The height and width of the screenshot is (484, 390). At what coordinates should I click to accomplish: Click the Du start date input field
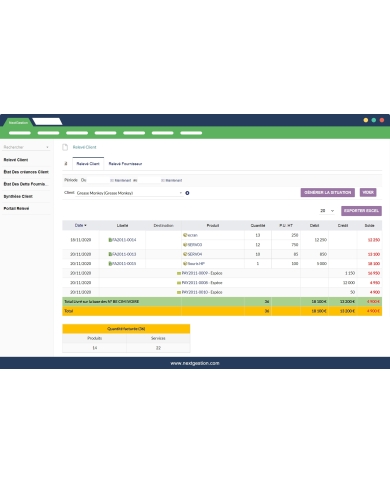[98, 180]
